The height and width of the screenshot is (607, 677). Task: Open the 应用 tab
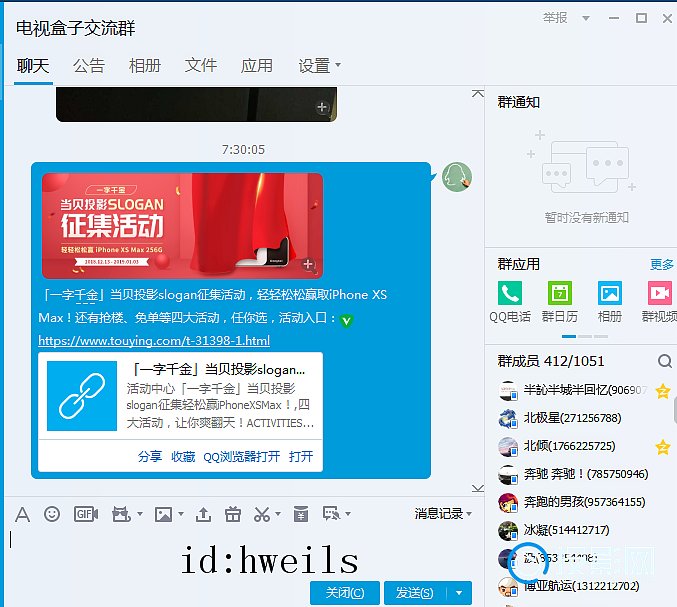257,66
